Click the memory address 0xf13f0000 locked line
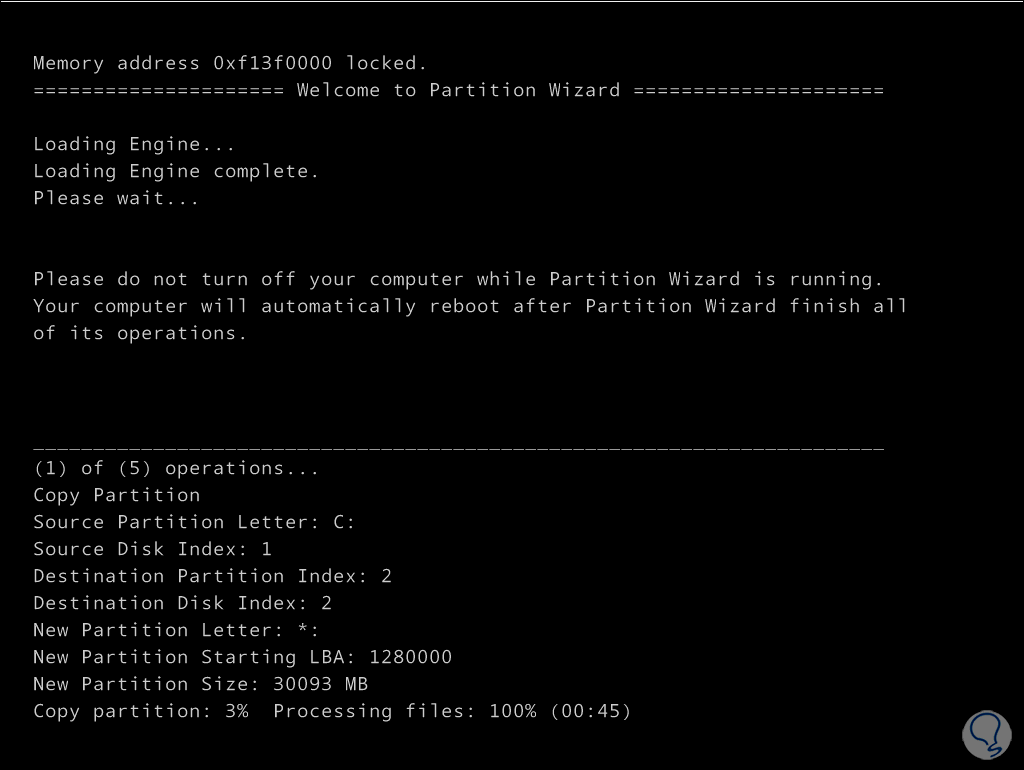Viewport: 1024px width, 770px height. 230,63
